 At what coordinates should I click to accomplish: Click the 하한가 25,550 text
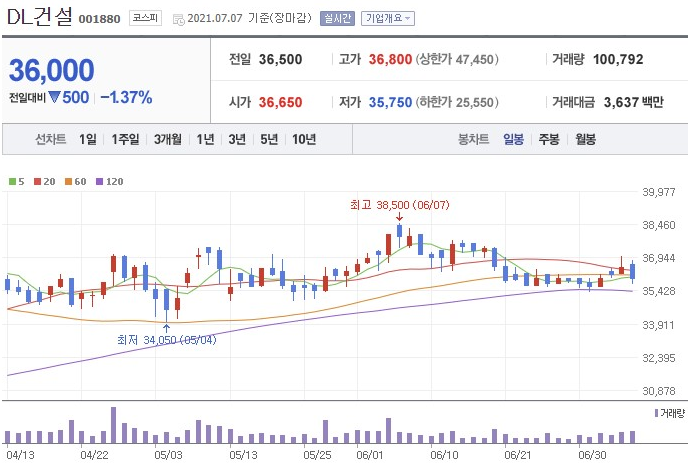click(x=457, y=102)
